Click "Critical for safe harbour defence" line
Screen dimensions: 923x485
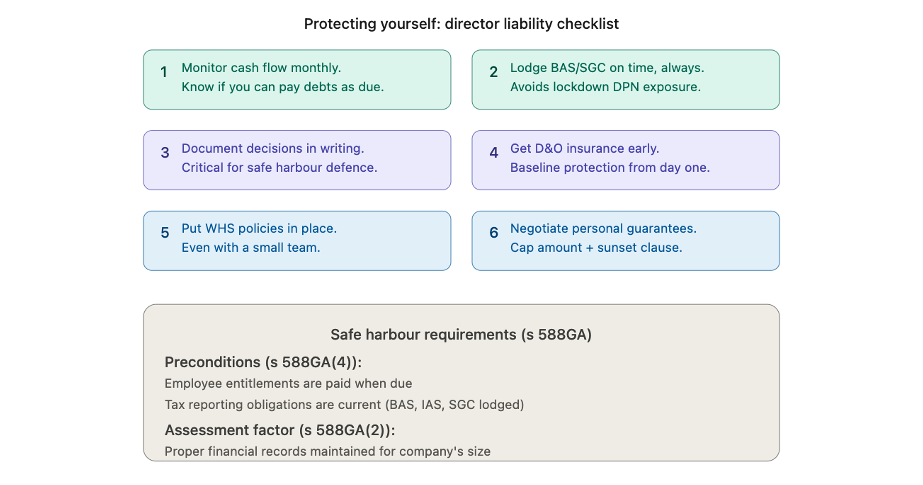tap(279, 168)
